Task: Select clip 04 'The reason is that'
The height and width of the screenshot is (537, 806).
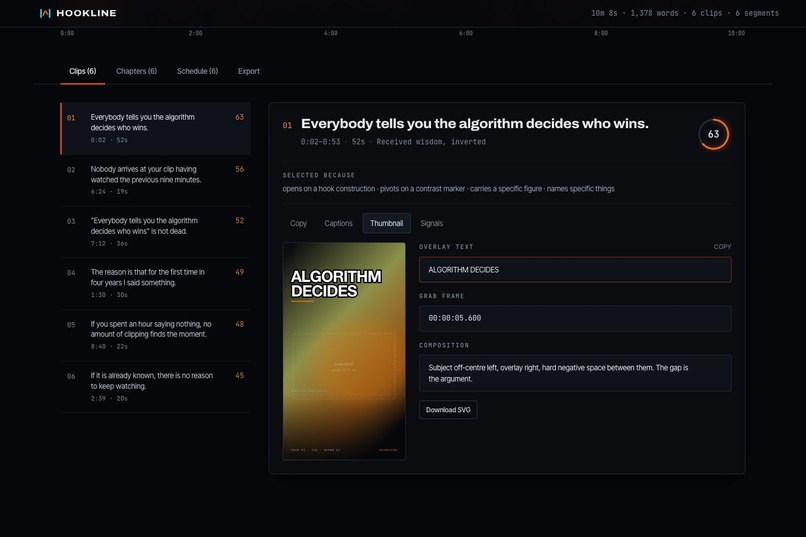Action: [x=156, y=283]
